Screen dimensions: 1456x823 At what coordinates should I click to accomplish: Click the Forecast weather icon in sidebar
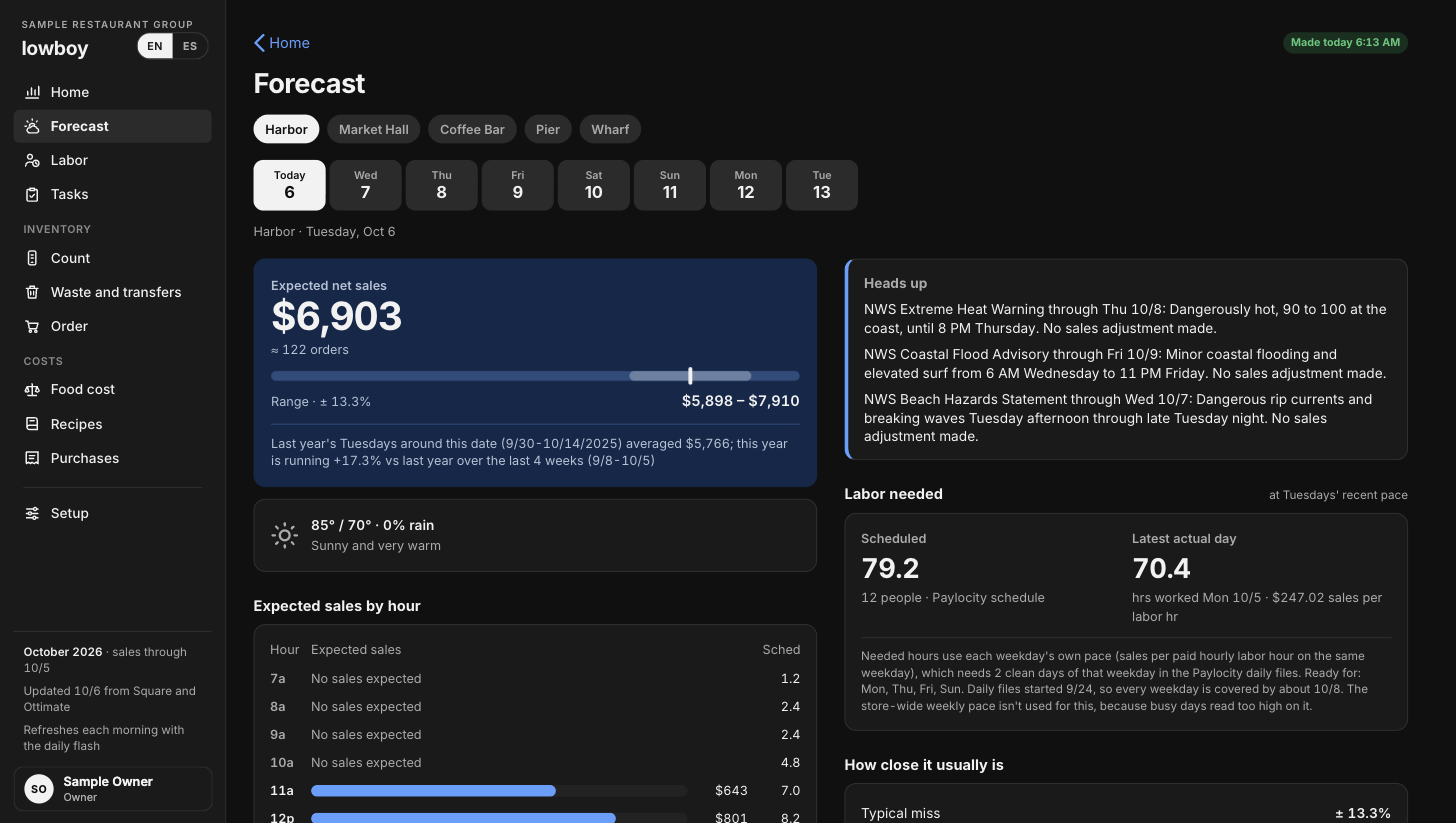click(x=32, y=126)
